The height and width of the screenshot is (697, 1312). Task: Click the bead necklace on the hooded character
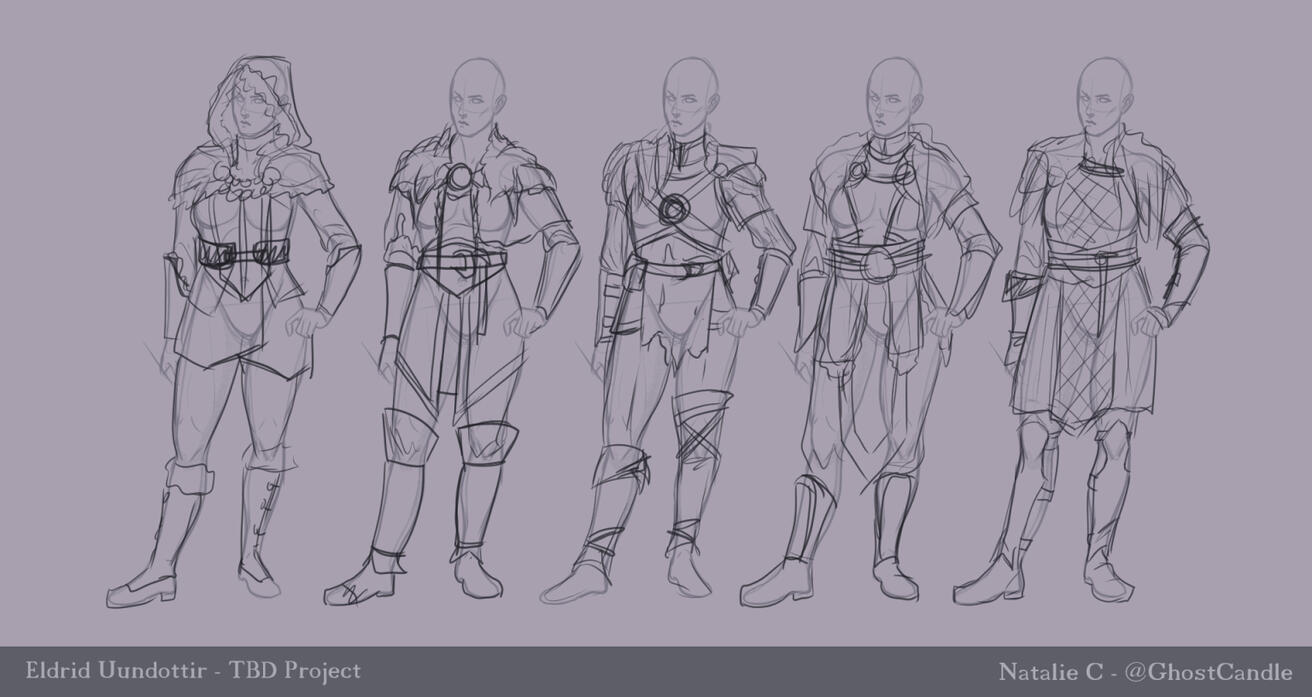[x=245, y=181]
